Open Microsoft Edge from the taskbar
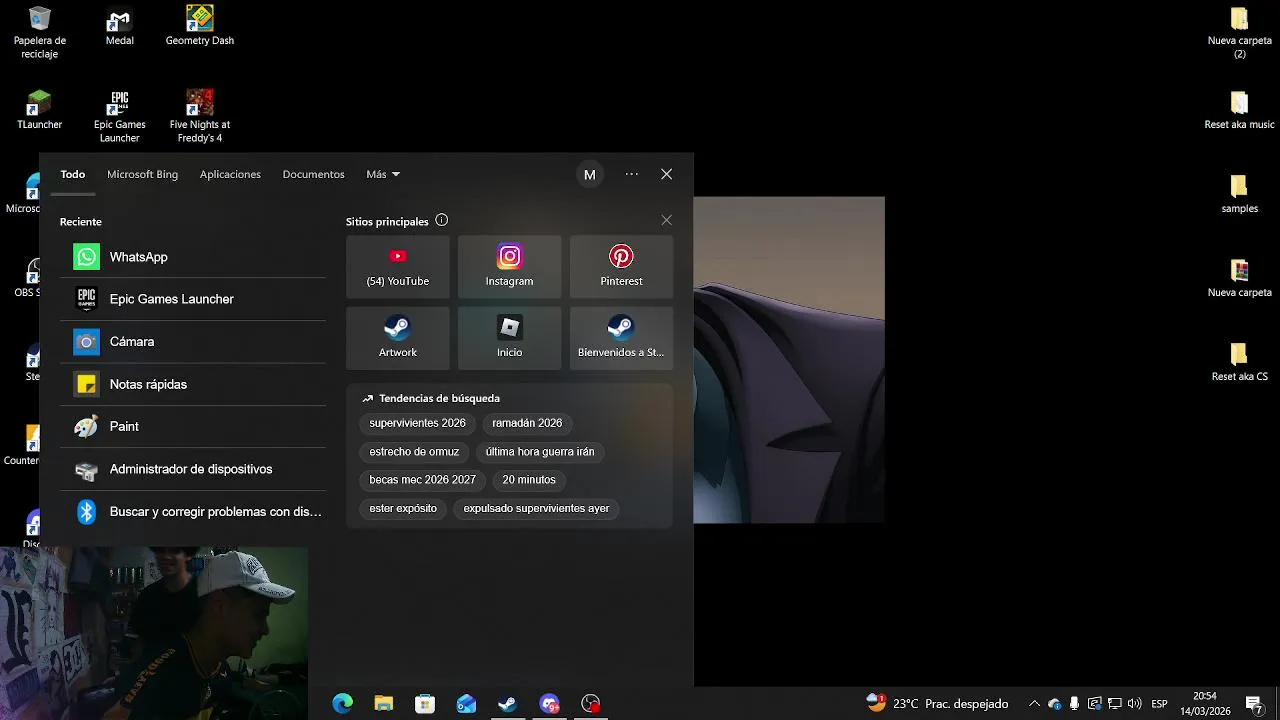Image resolution: width=1280 pixels, height=720 pixels. point(342,704)
